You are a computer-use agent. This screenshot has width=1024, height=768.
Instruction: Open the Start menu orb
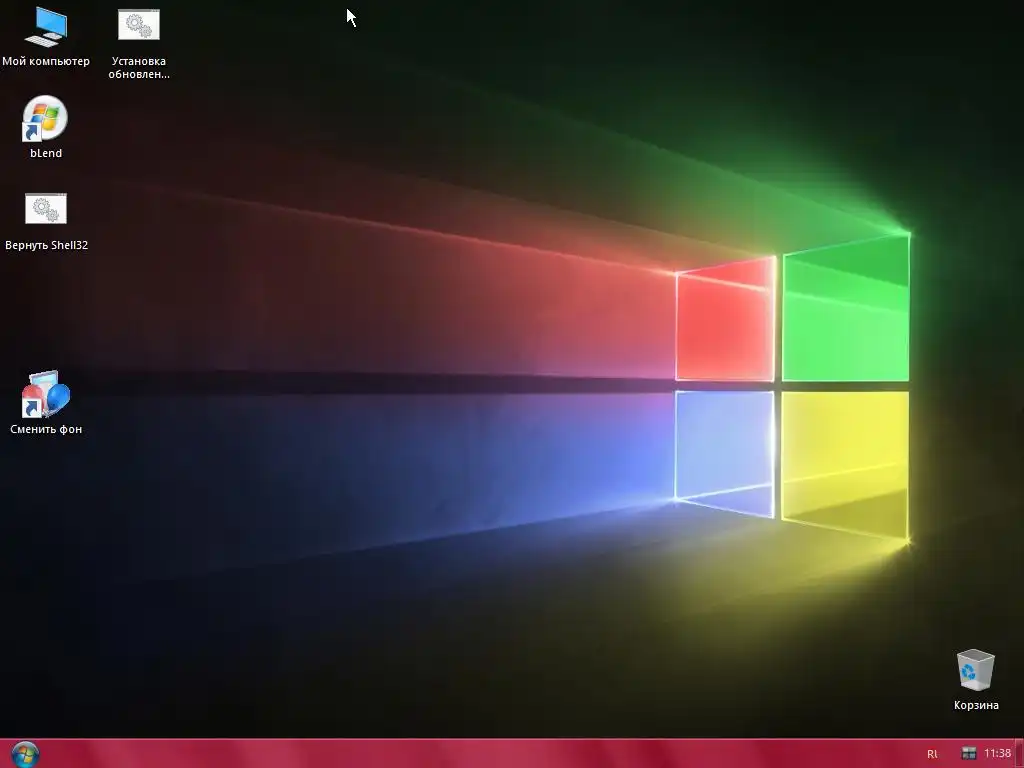[25, 754]
